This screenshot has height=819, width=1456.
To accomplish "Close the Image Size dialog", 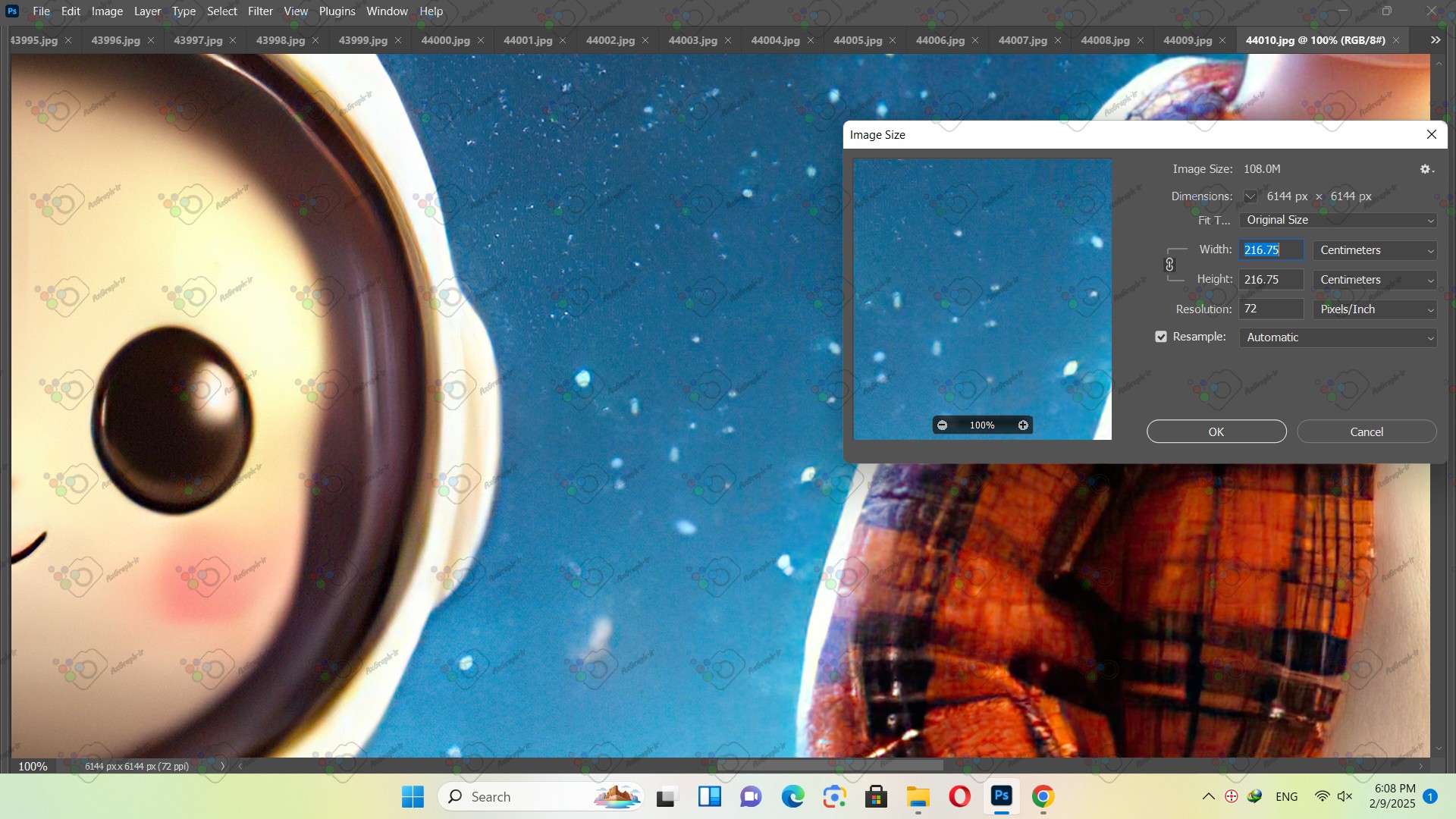I will click(x=1432, y=134).
